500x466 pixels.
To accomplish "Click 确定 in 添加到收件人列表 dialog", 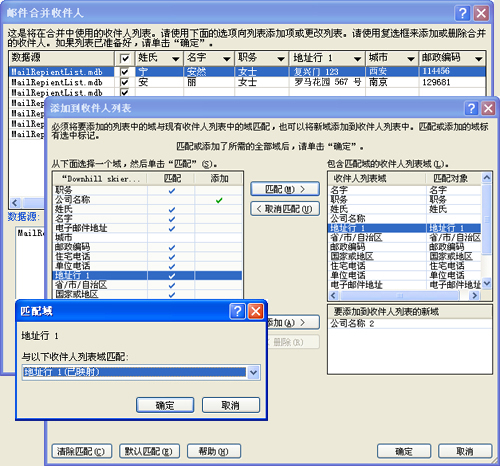I will (404, 451).
